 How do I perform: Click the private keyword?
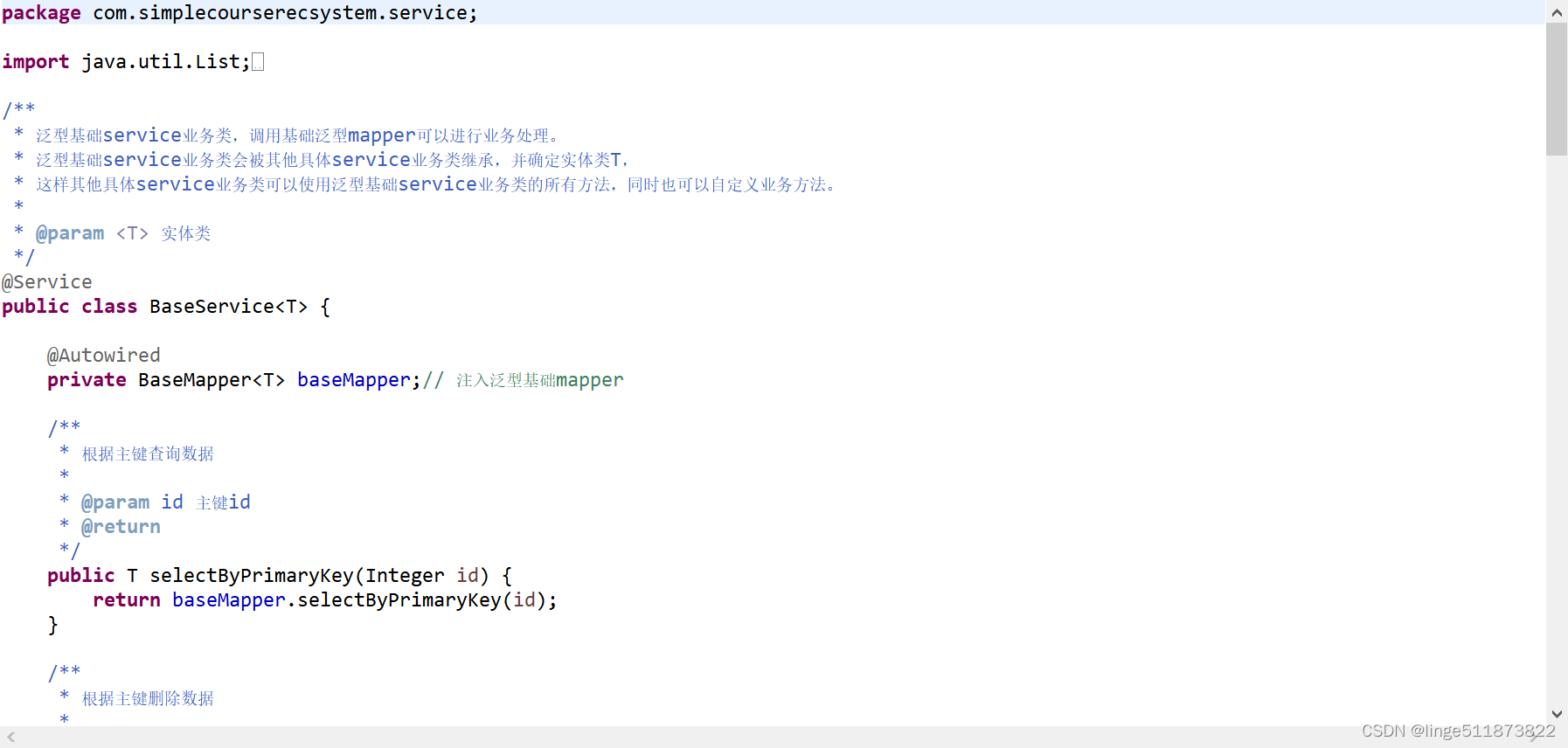(x=87, y=380)
